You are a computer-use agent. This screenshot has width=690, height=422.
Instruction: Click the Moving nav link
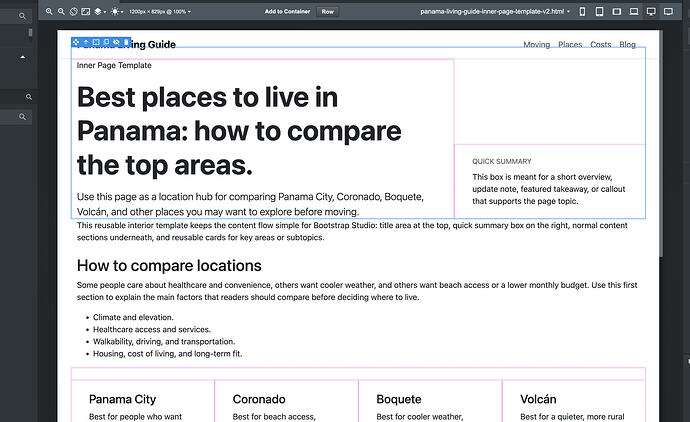536,44
